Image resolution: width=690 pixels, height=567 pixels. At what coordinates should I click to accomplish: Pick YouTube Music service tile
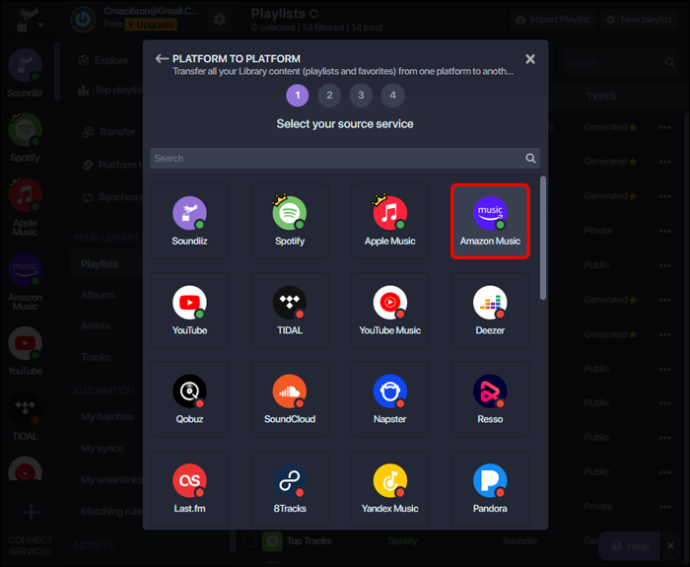pos(390,310)
